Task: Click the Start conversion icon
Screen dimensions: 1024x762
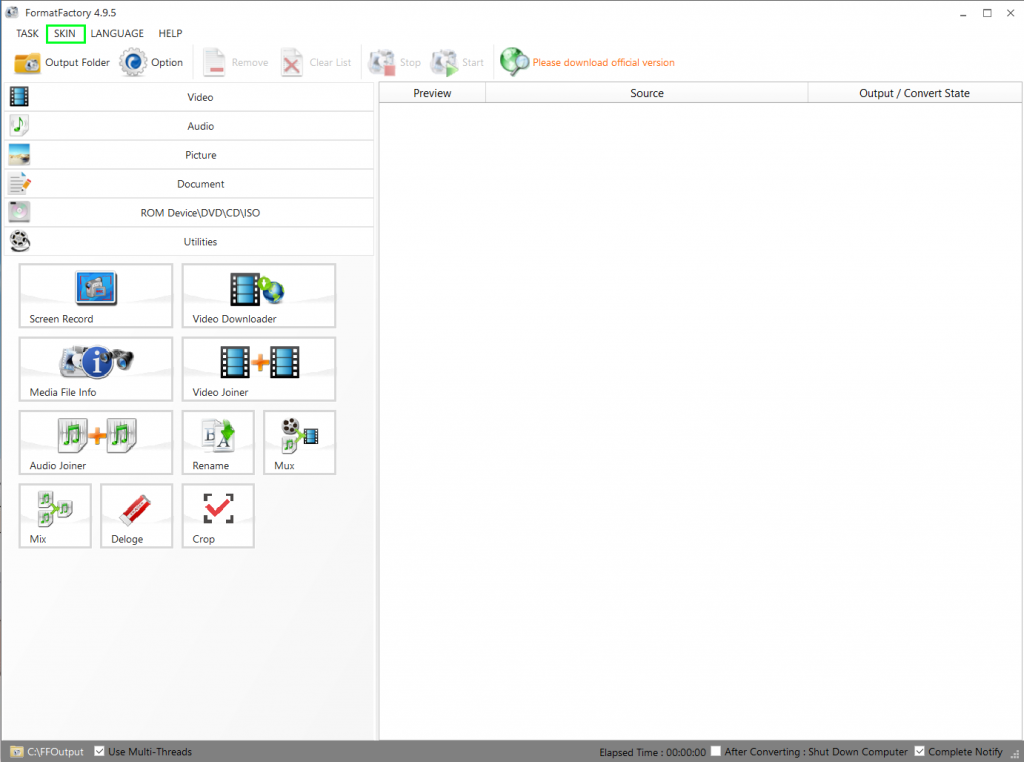Action: pos(445,63)
